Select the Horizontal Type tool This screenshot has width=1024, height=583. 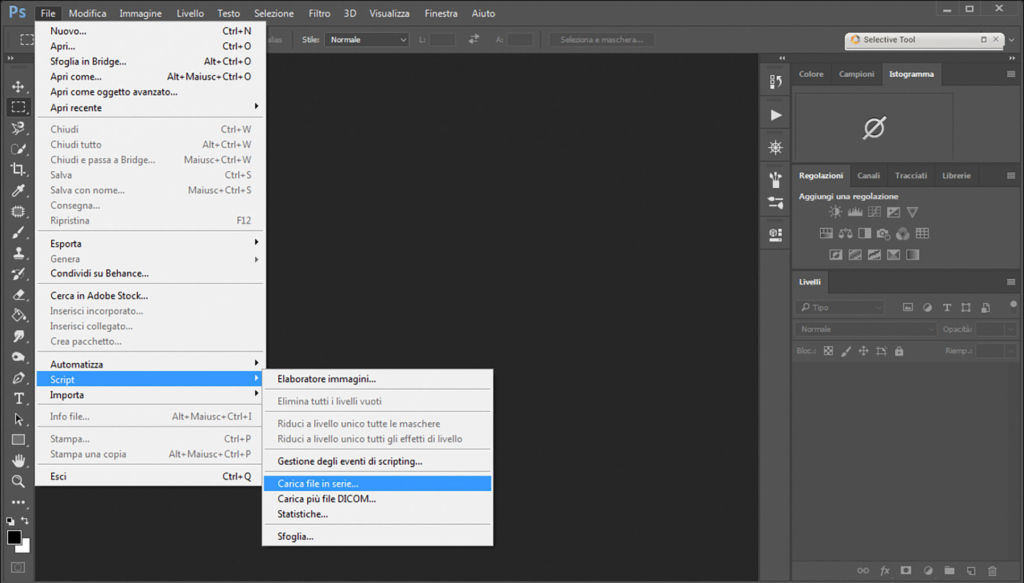coord(18,398)
